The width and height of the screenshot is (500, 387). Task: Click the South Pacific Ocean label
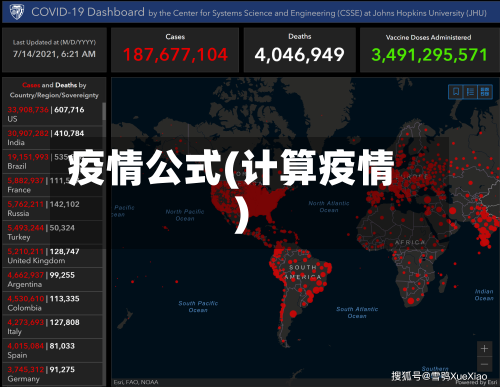click(x=198, y=307)
